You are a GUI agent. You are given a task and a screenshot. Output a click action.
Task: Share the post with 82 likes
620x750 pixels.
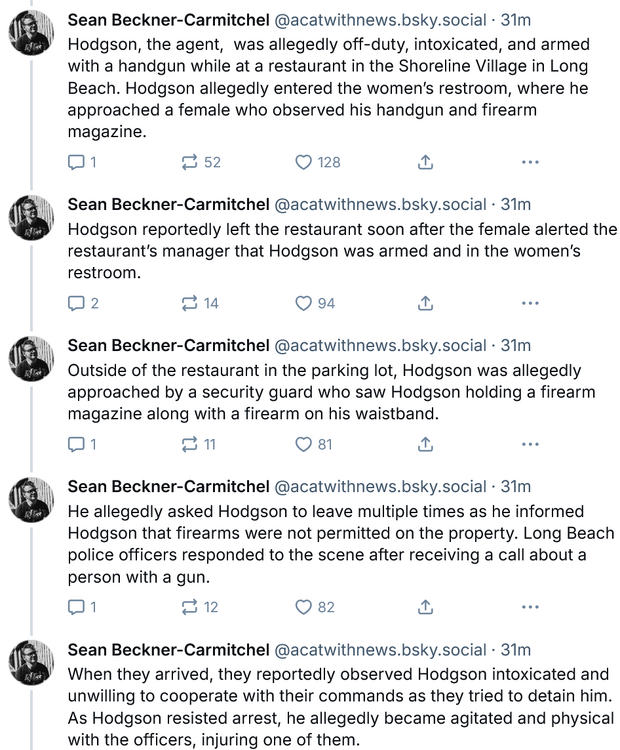tap(425, 607)
